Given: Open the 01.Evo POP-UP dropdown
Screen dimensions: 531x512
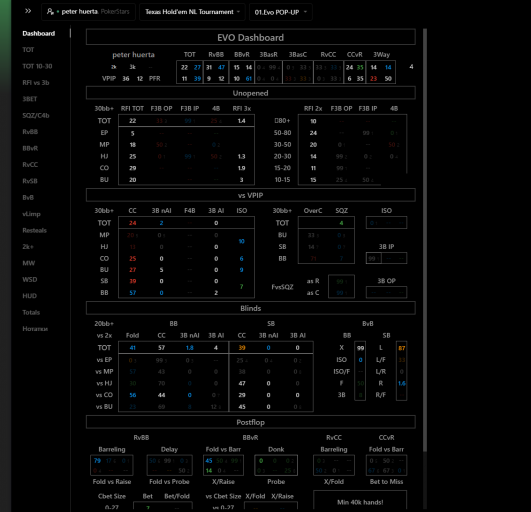Looking at the screenshot, I should coord(281,12).
